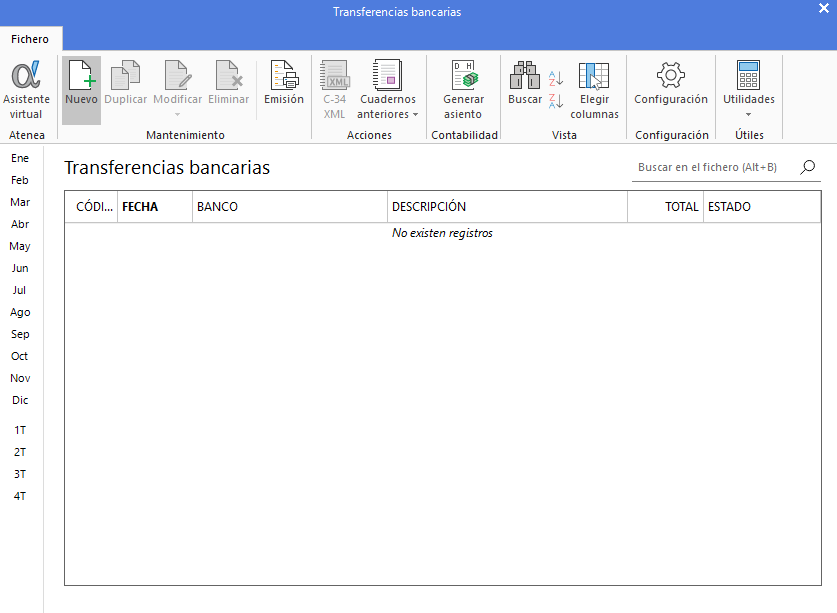Filter by month Jul
Viewport: 837px width, 613px height.
coord(20,290)
